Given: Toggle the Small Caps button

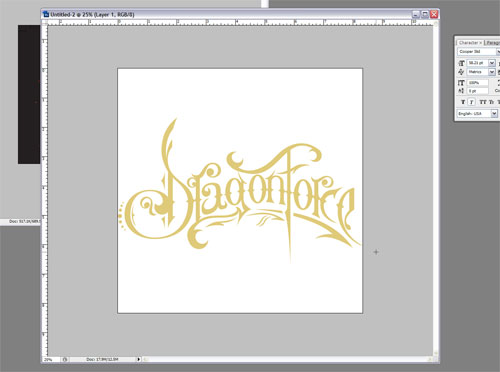Looking at the screenshot, I should point(491,102).
